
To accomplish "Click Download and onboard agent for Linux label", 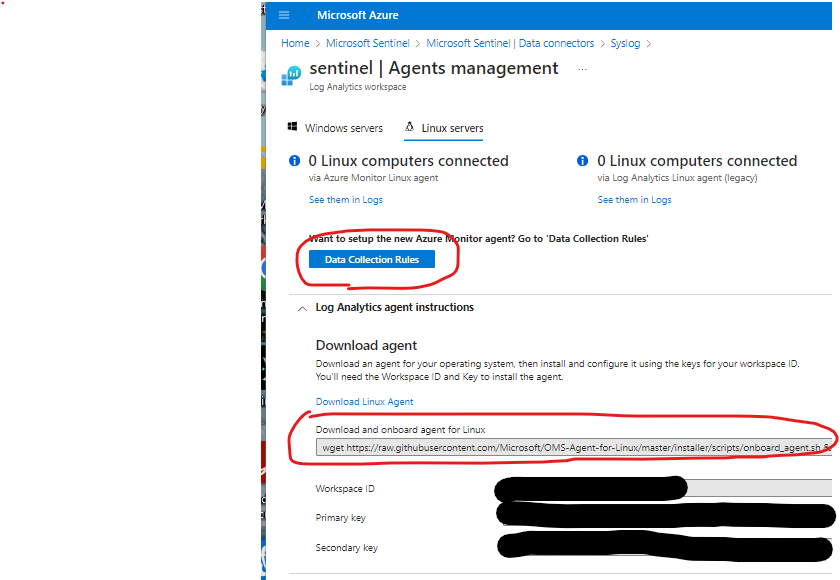I will (401, 430).
